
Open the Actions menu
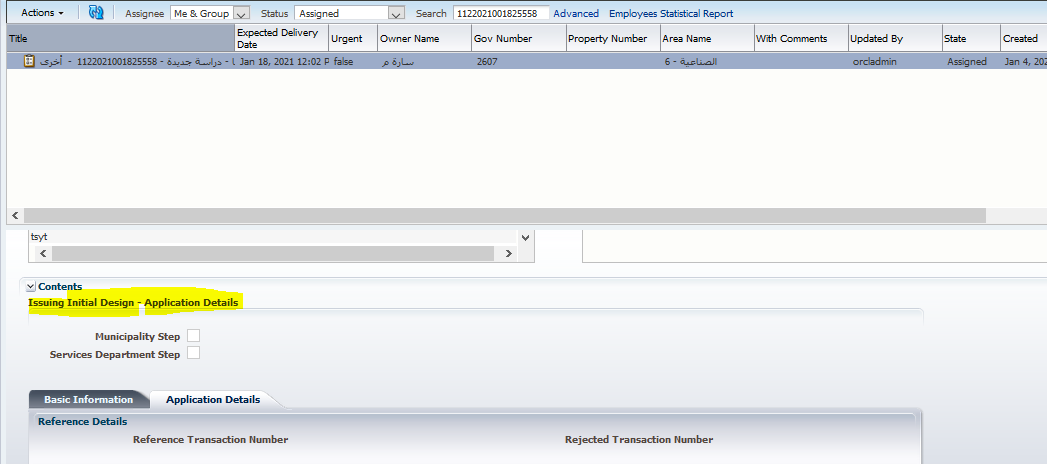click(42, 13)
